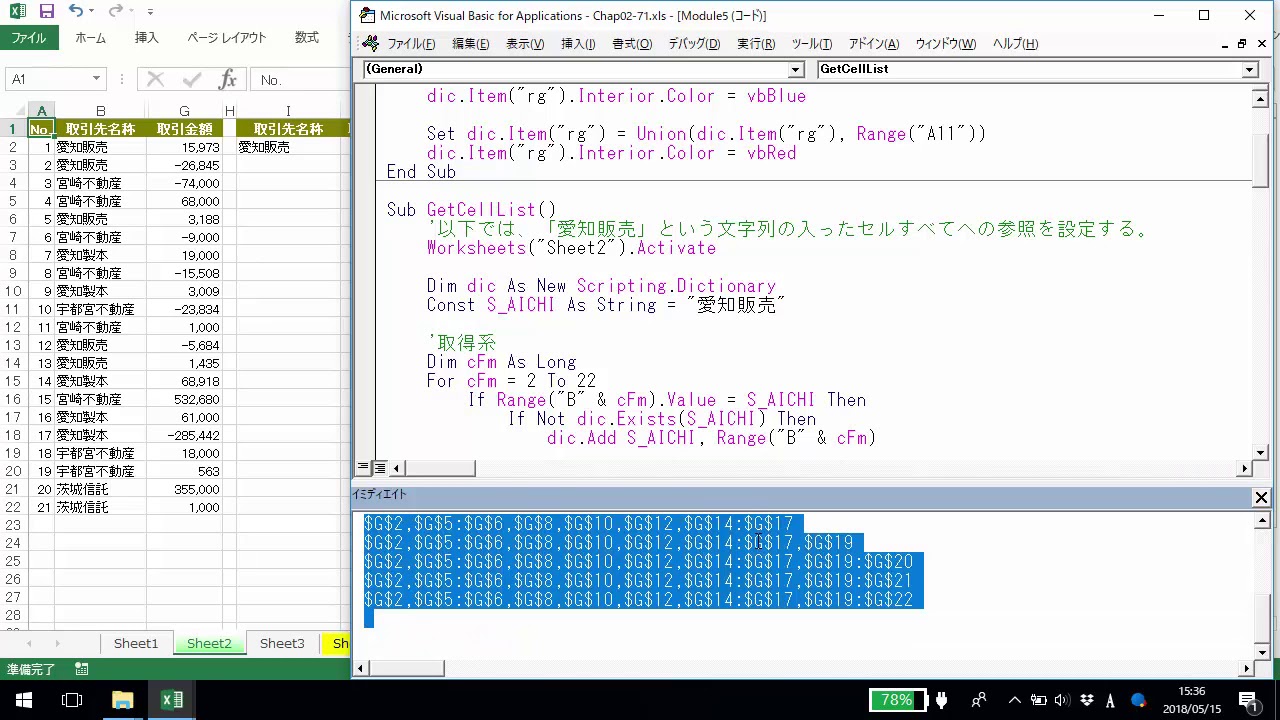
Task: Switch to Procedure View in code window
Action: click(x=364, y=468)
